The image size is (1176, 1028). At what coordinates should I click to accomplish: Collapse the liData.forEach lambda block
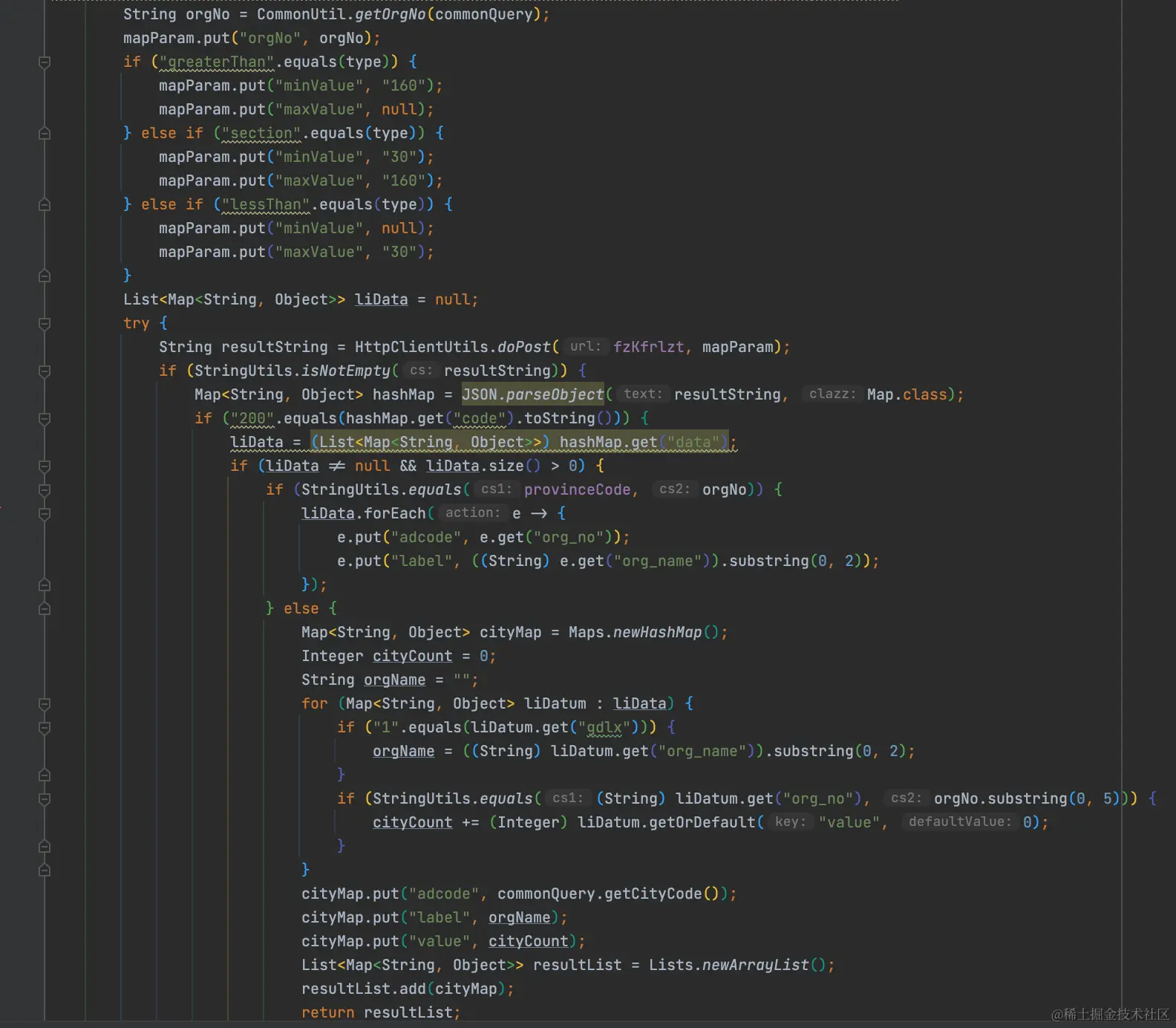(x=45, y=514)
